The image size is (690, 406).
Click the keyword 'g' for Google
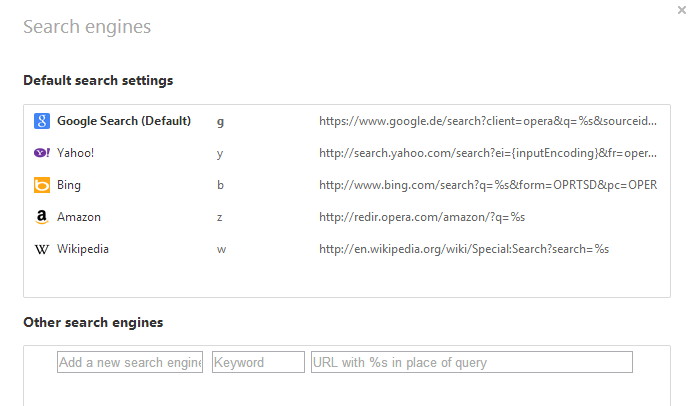tap(220, 122)
